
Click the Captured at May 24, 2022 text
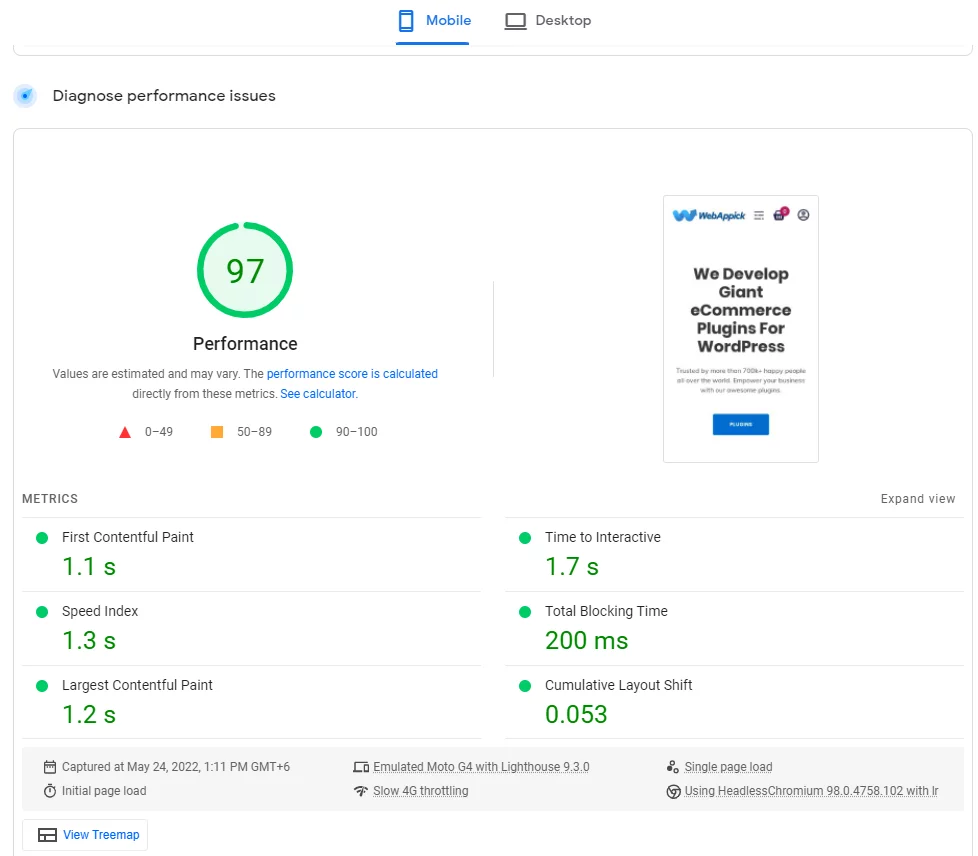[176, 767]
